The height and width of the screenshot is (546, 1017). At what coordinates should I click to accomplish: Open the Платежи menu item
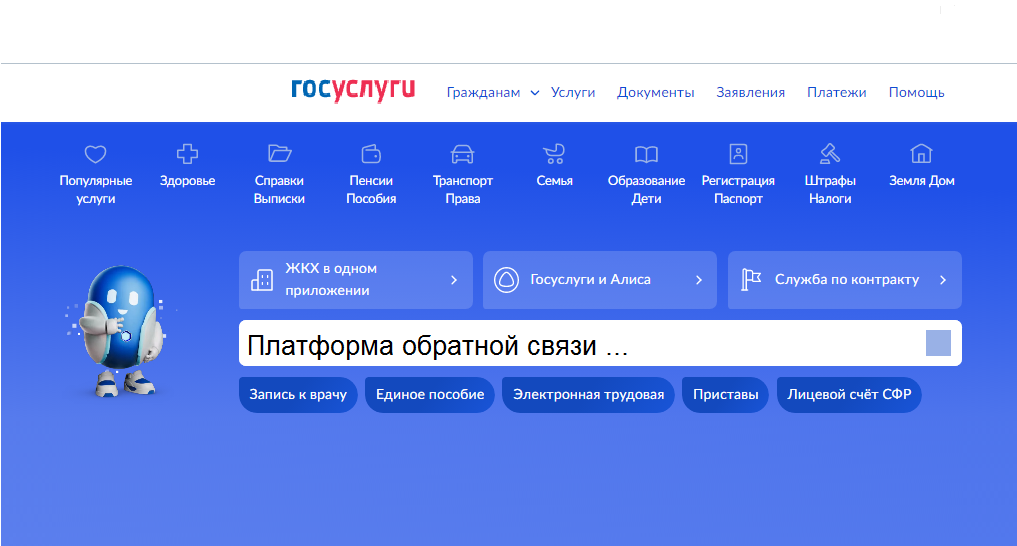pos(836,93)
